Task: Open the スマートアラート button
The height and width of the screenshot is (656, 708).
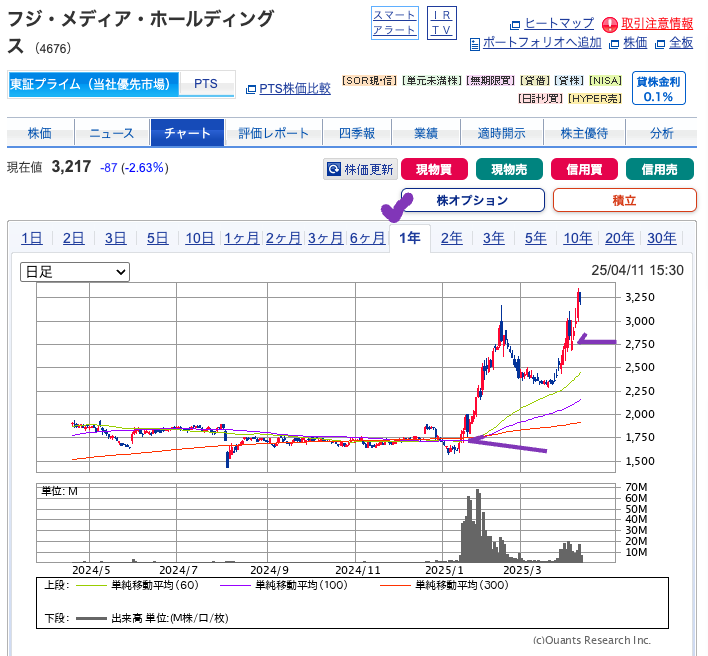Action: (x=395, y=23)
